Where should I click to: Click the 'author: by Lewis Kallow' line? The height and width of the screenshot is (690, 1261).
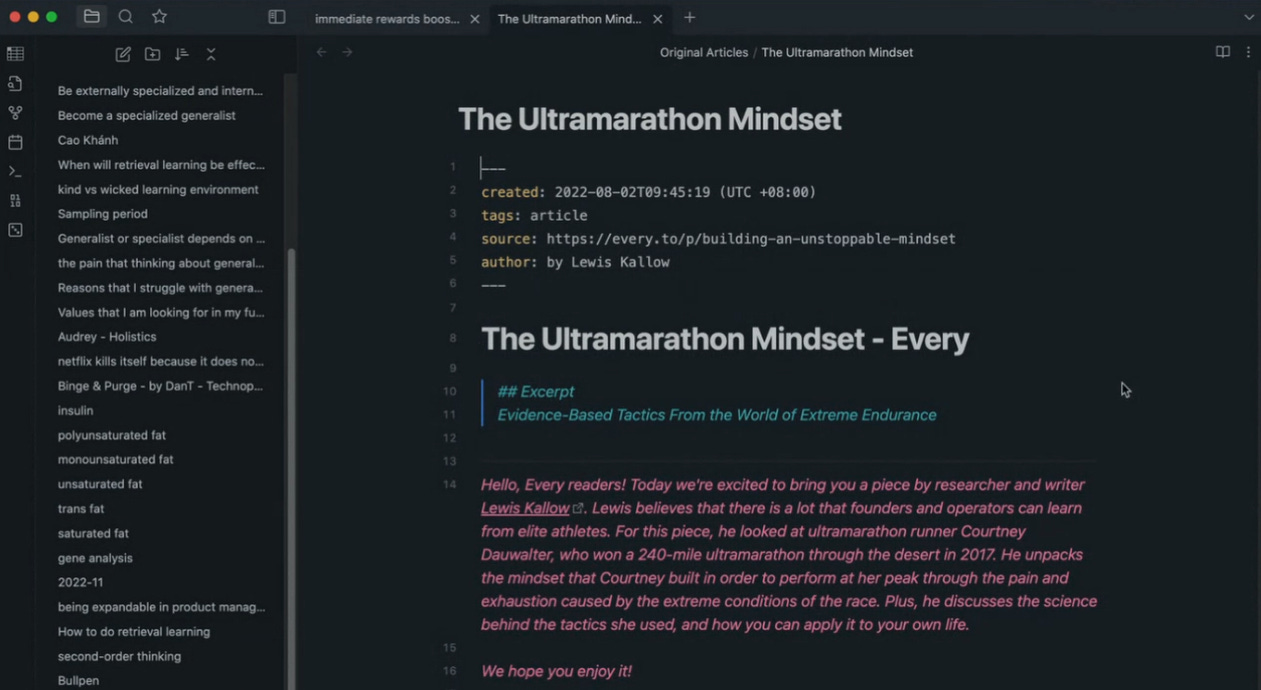(575, 262)
